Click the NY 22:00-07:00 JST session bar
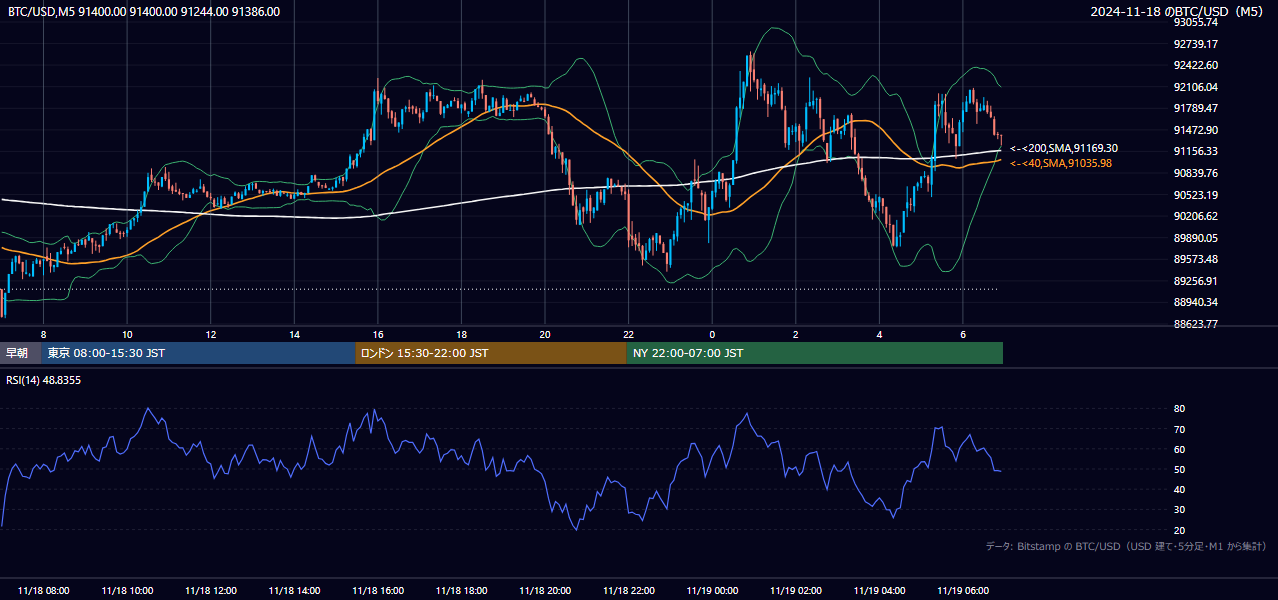The image size is (1278, 600). click(815, 353)
